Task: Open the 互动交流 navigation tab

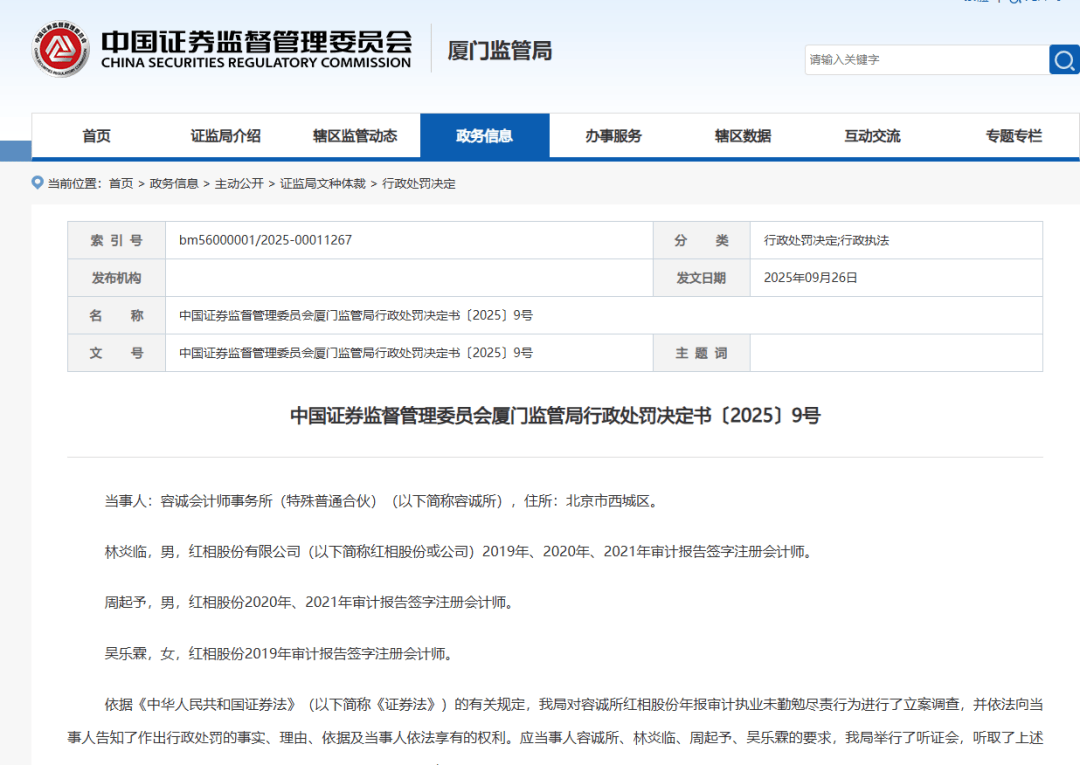Action: point(873,136)
